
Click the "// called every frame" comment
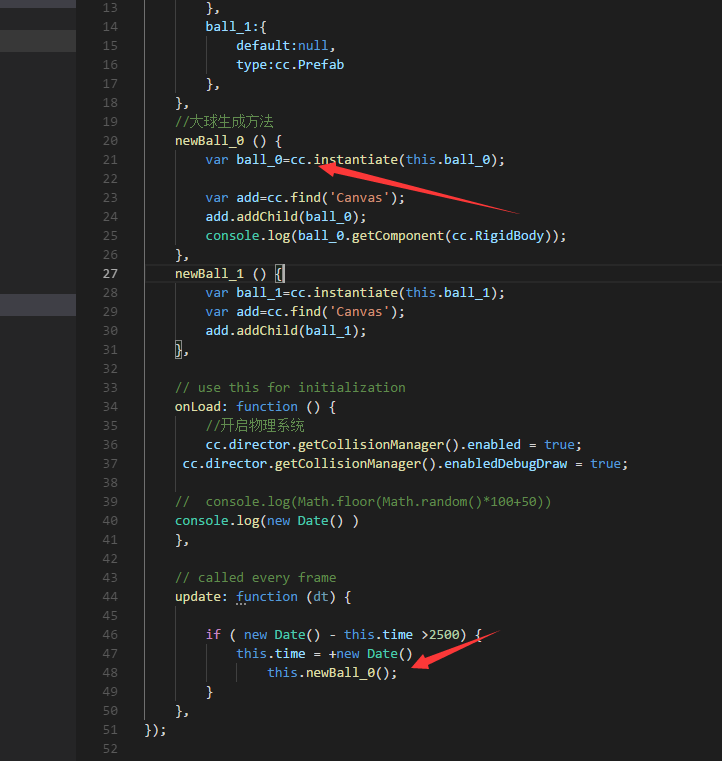(x=255, y=578)
